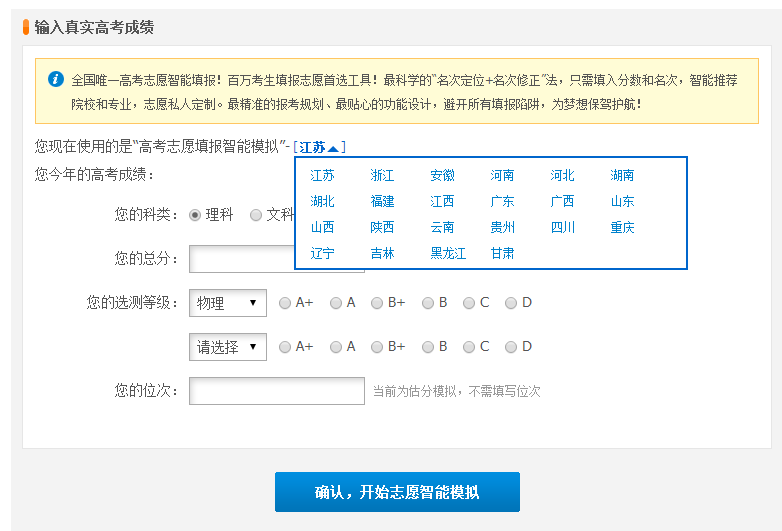
Task: Select 甘肃 from province list
Action: pos(502,254)
